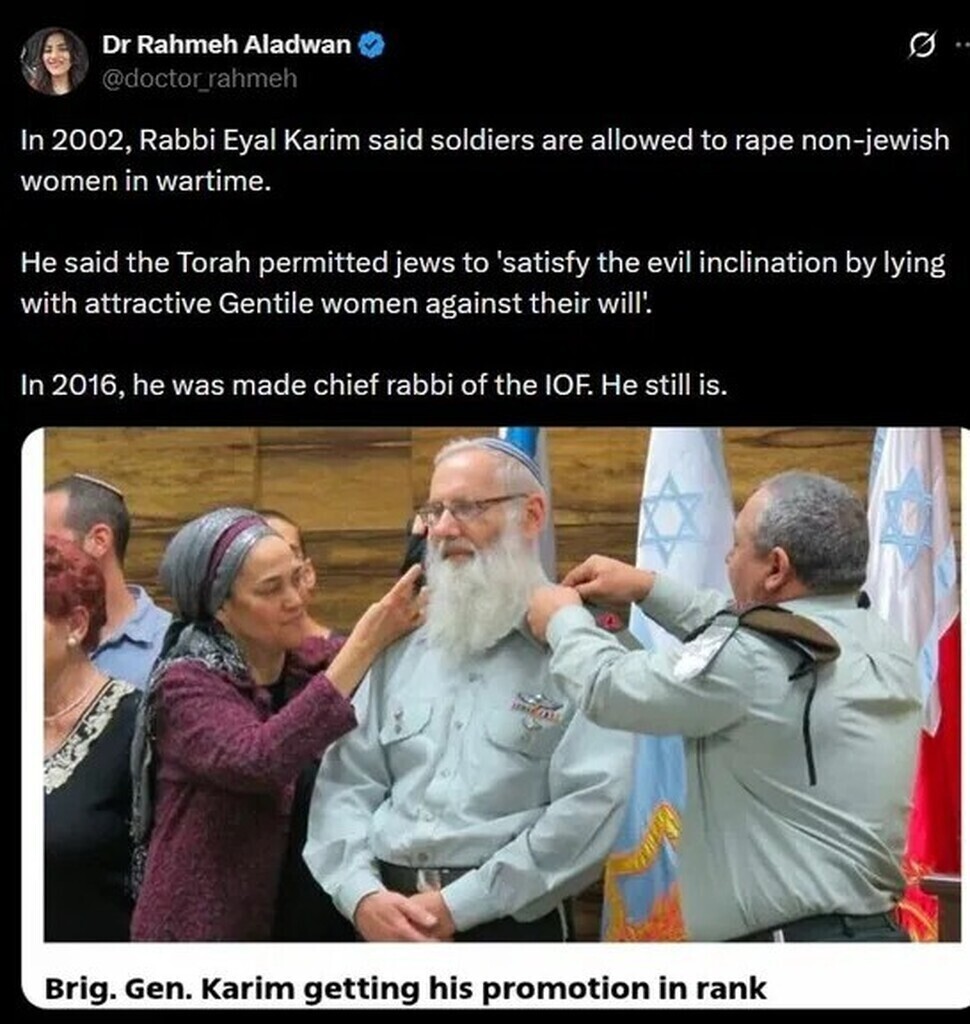Click the paragraph starting "He said the Torah"

(x=483, y=283)
